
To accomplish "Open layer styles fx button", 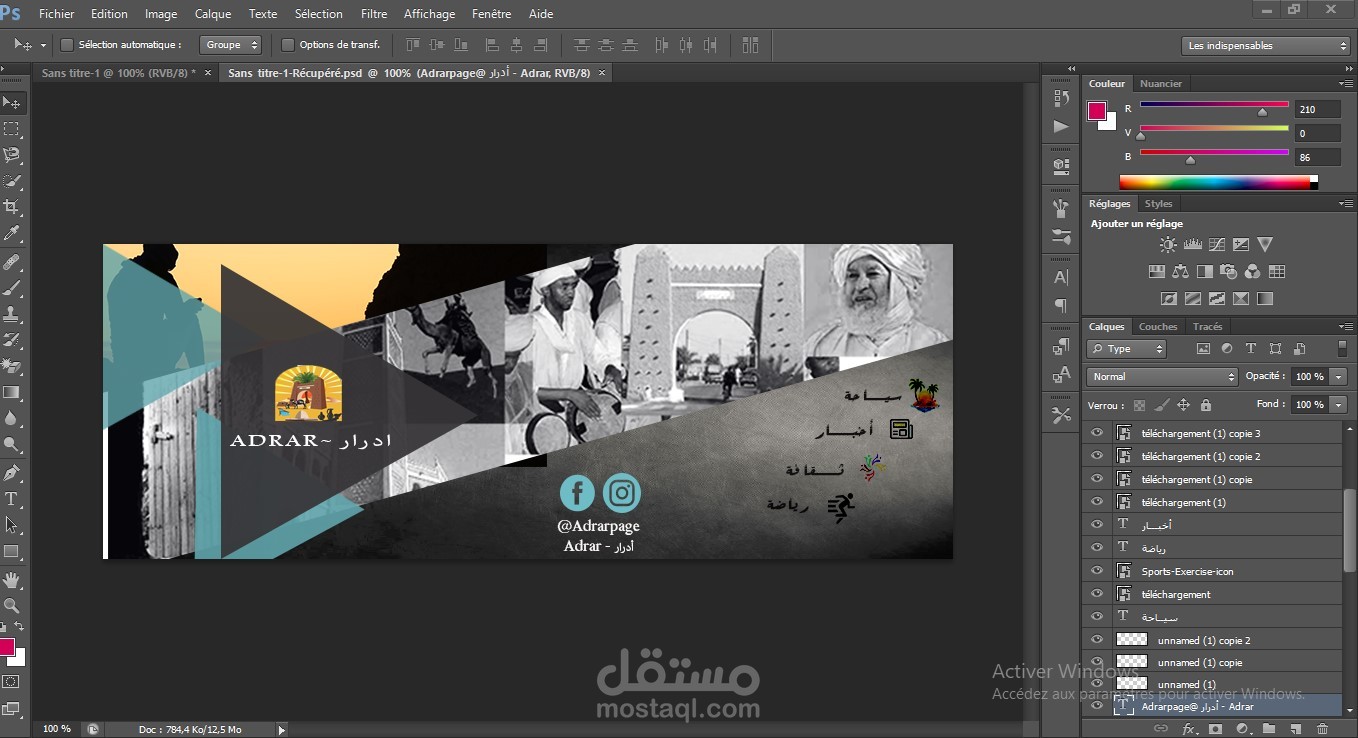I will click(x=1189, y=729).
